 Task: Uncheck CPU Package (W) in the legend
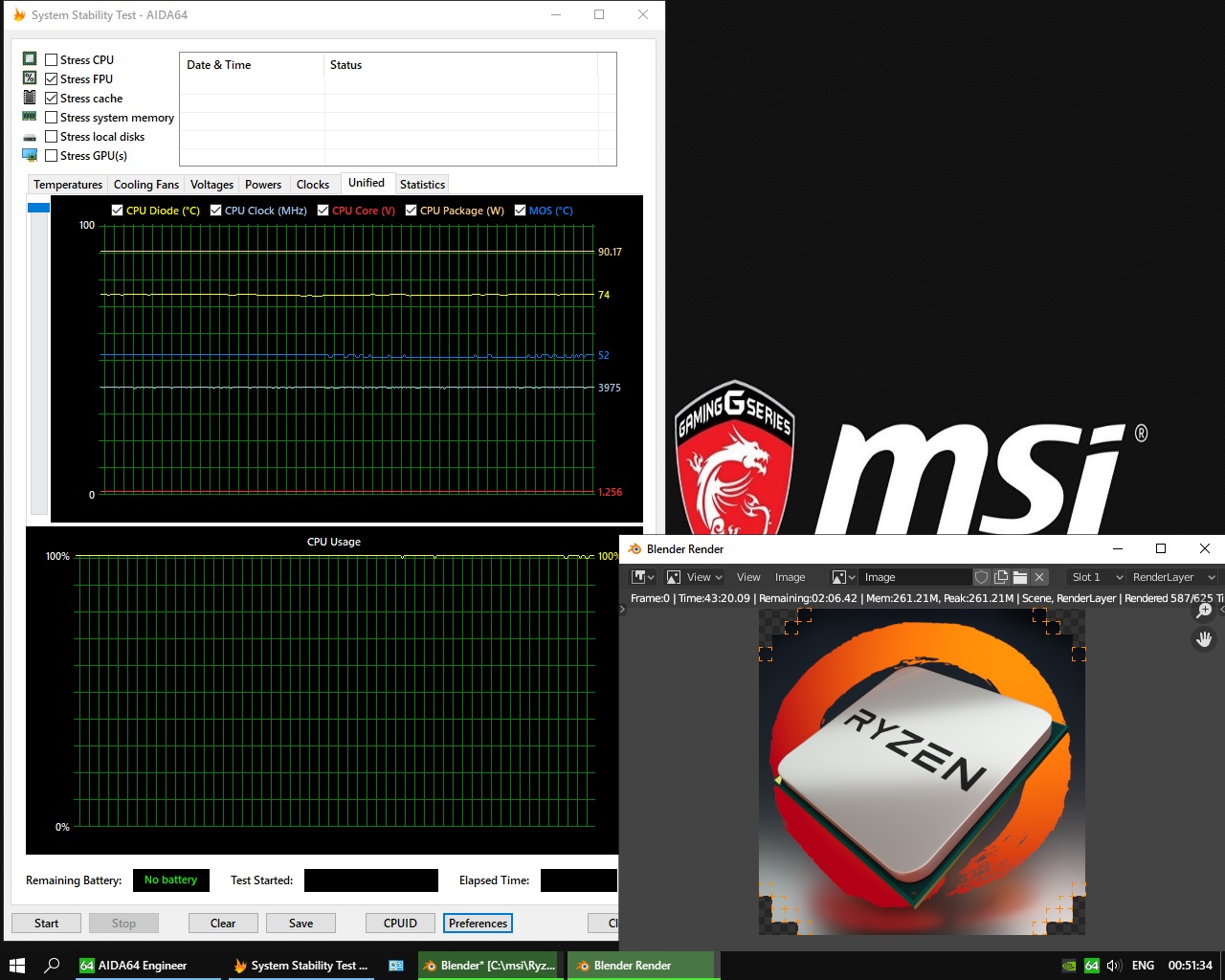tap(411, 211)
